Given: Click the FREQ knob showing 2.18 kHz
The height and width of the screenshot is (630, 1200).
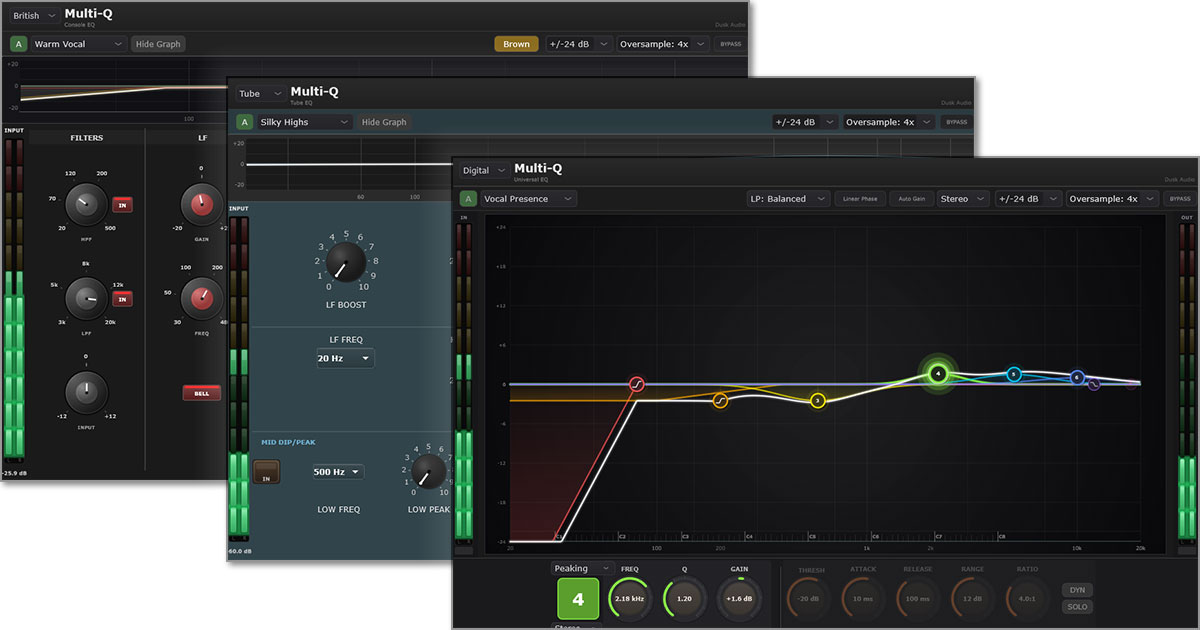Looking at the screenshot, I should [x=630, y=599].
